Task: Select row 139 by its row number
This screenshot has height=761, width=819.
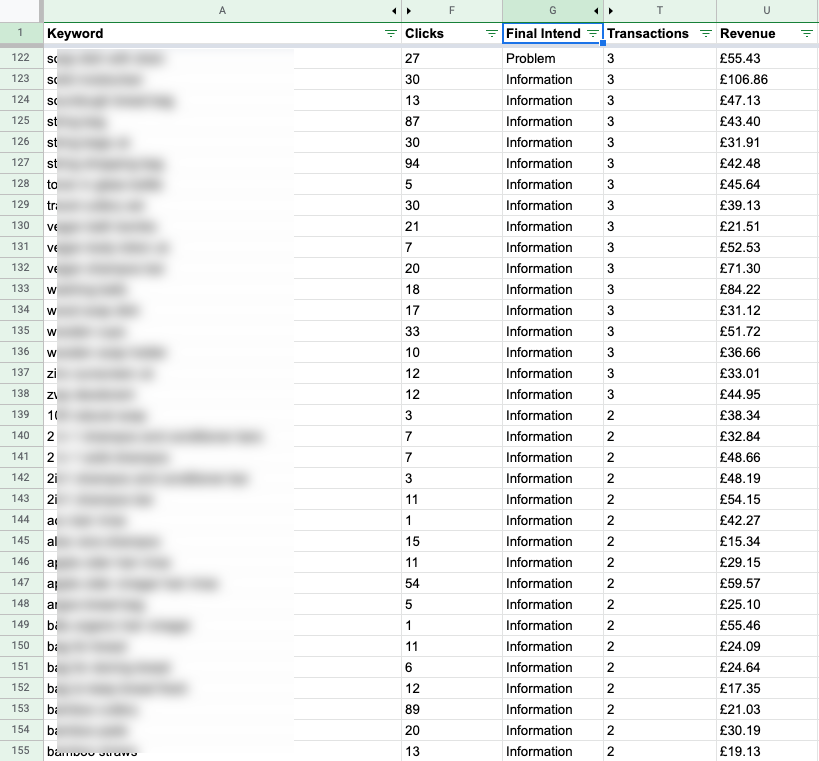Action: coord(21,415)
